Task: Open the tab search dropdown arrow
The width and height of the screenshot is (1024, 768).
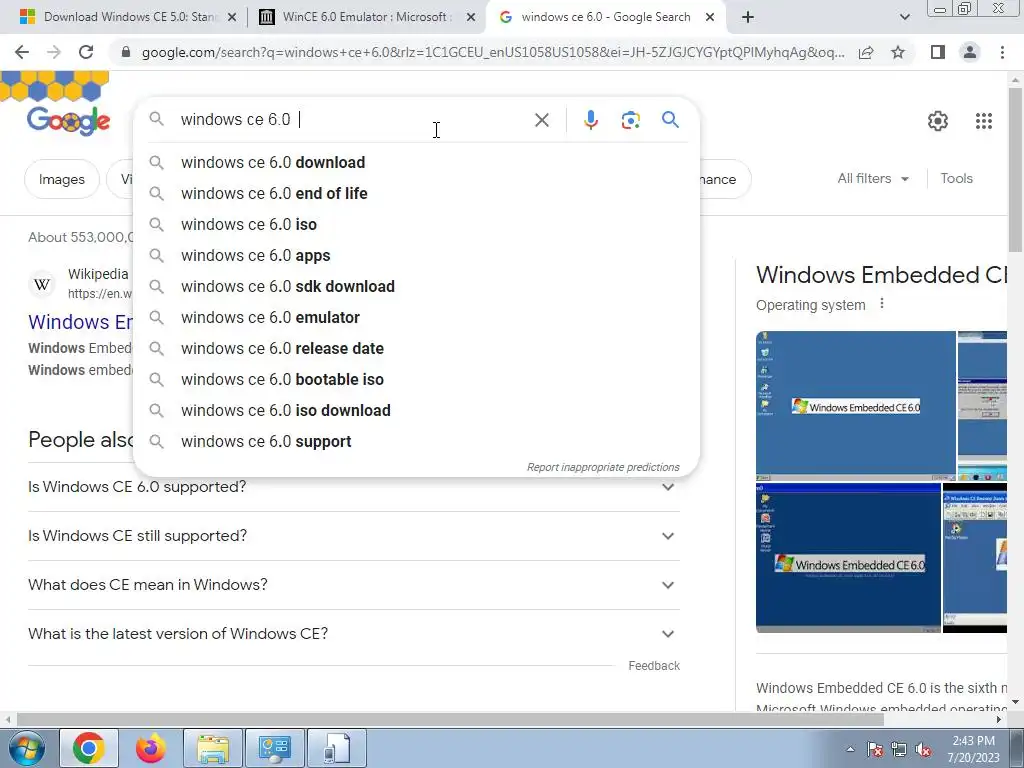Action: (x=904, y=17)
